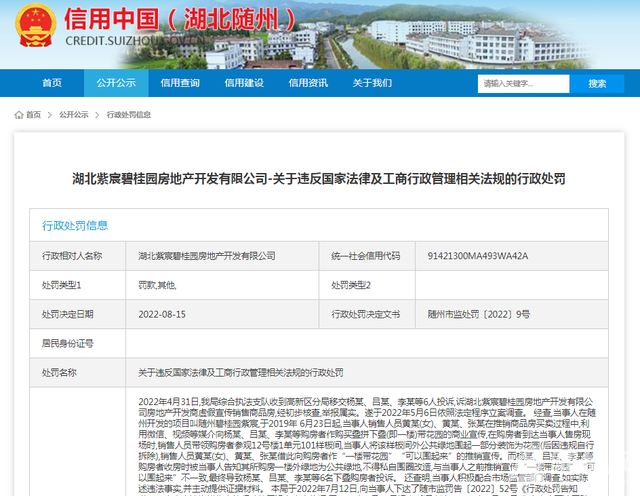Screen dimensions: 640x496
Task: Go to 行政处罚信息 breadcrumb link
Action: (129, 115)
